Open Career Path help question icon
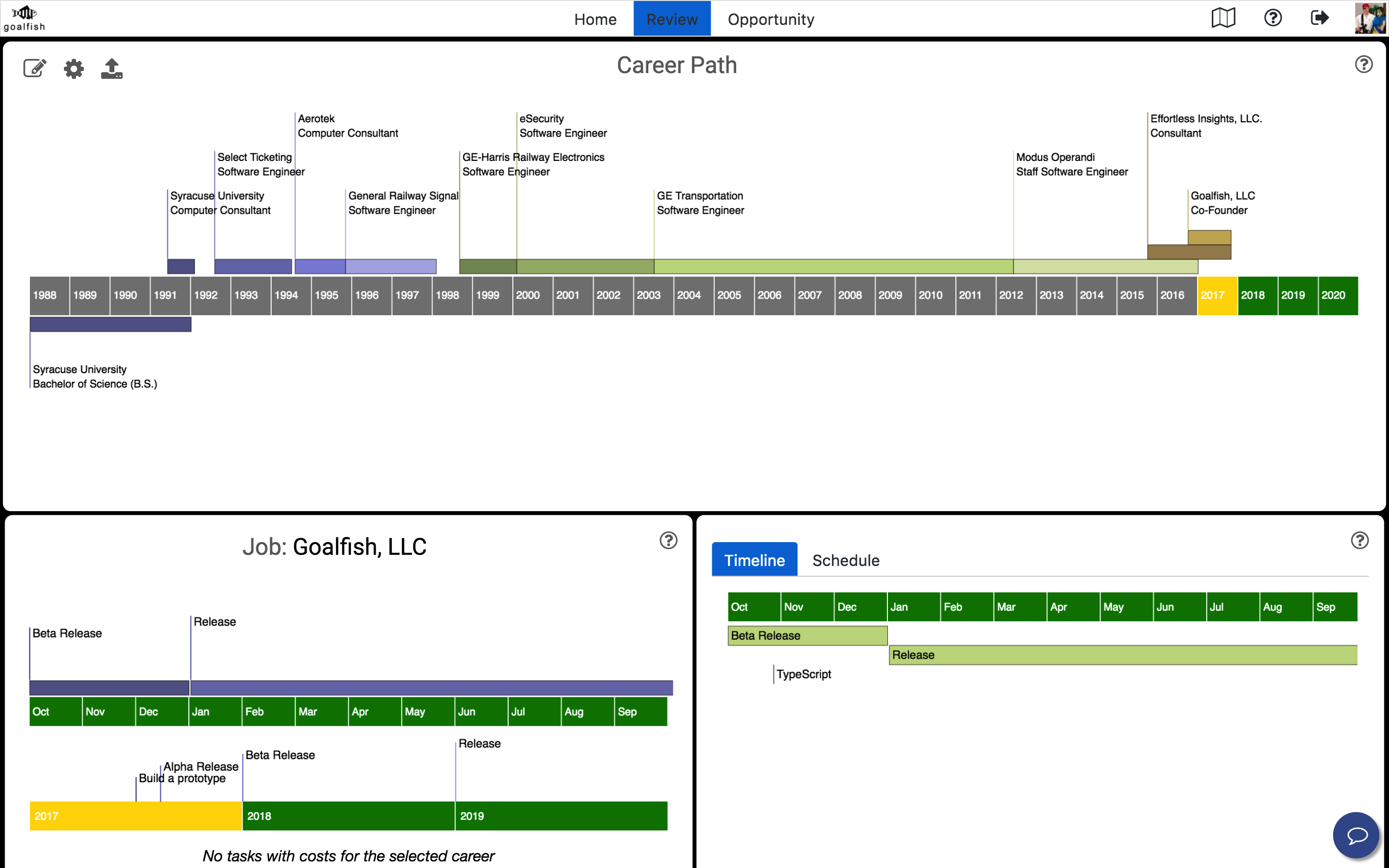The width and height of the screenshot is (1389, 868). tap(1364, 64)
